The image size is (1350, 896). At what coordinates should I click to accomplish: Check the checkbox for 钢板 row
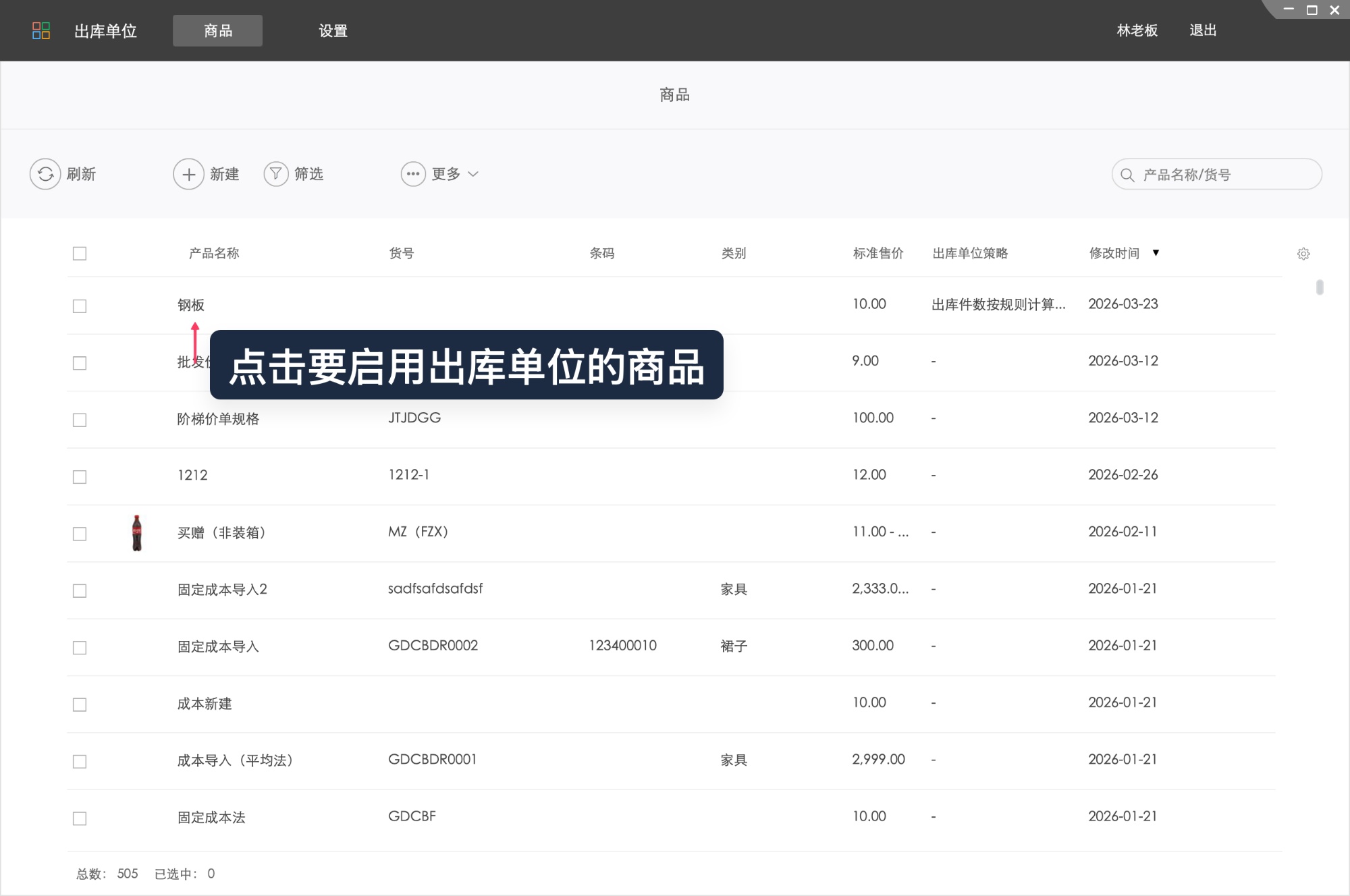pos(80,306)
